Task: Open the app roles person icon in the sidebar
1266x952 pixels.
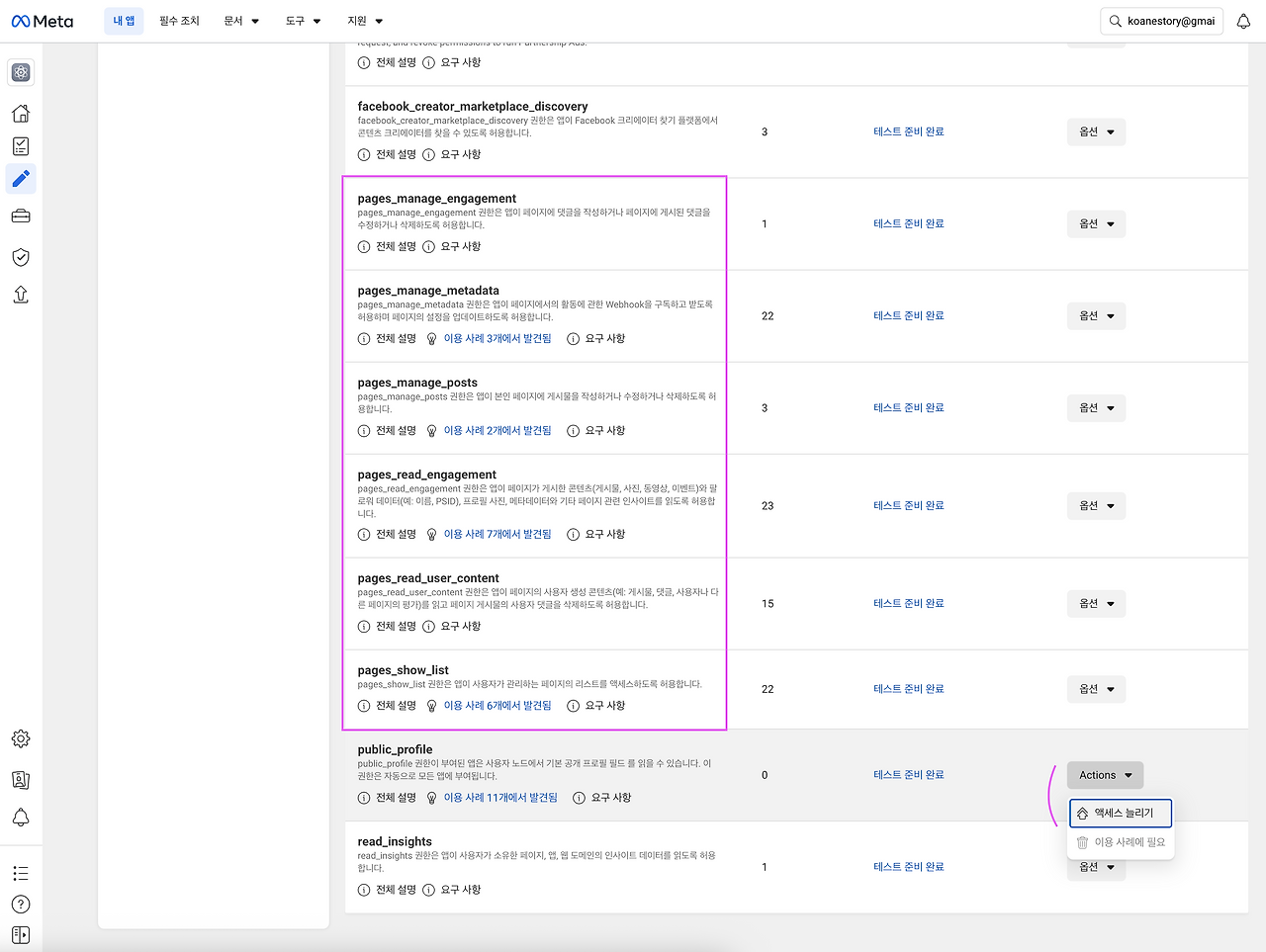Action: pos(21,780)
